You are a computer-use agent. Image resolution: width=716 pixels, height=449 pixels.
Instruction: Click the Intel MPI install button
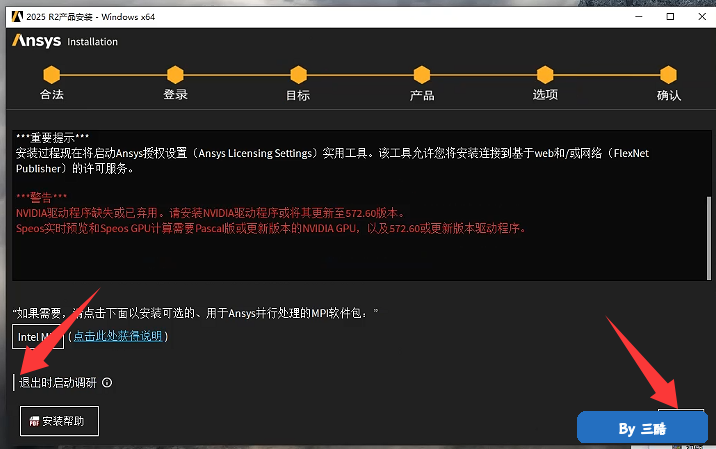tap(38, 337)
